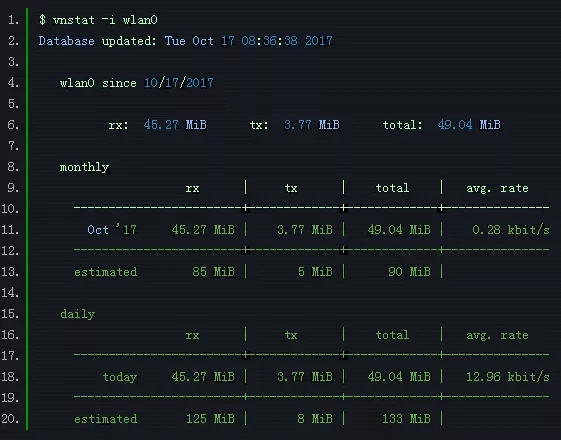Click the 0.28 kbit/s average rate
This screenshot has height=440, width=561.
coord(511,230)
